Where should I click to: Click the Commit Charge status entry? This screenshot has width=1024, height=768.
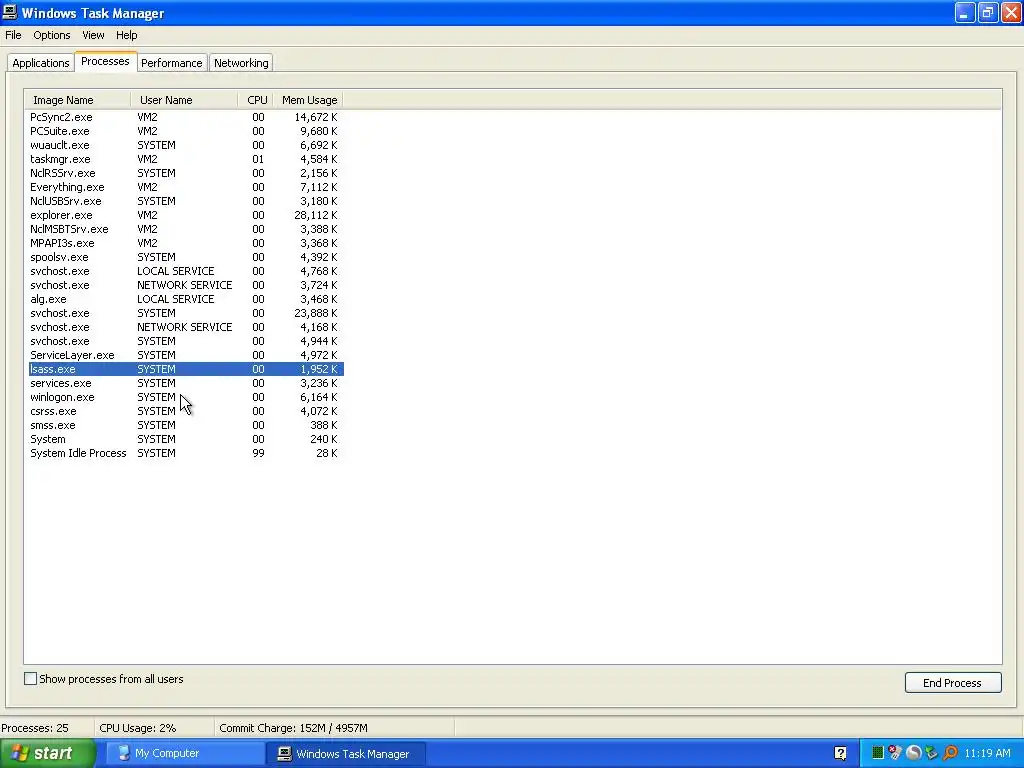tap(293, 728)
